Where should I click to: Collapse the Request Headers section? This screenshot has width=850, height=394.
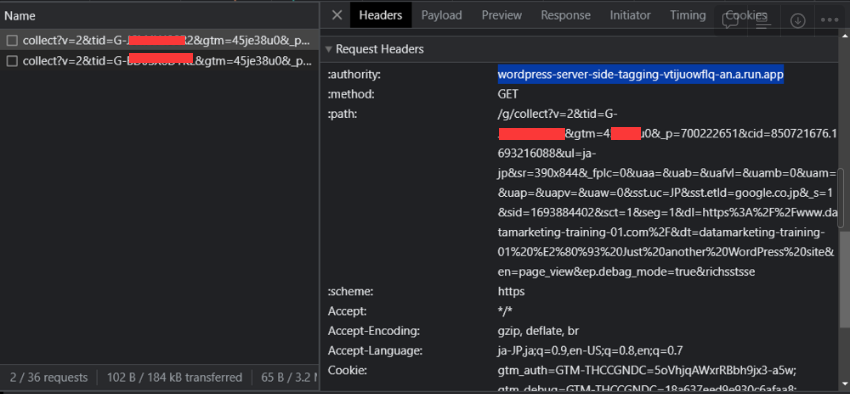click(329, 49)
